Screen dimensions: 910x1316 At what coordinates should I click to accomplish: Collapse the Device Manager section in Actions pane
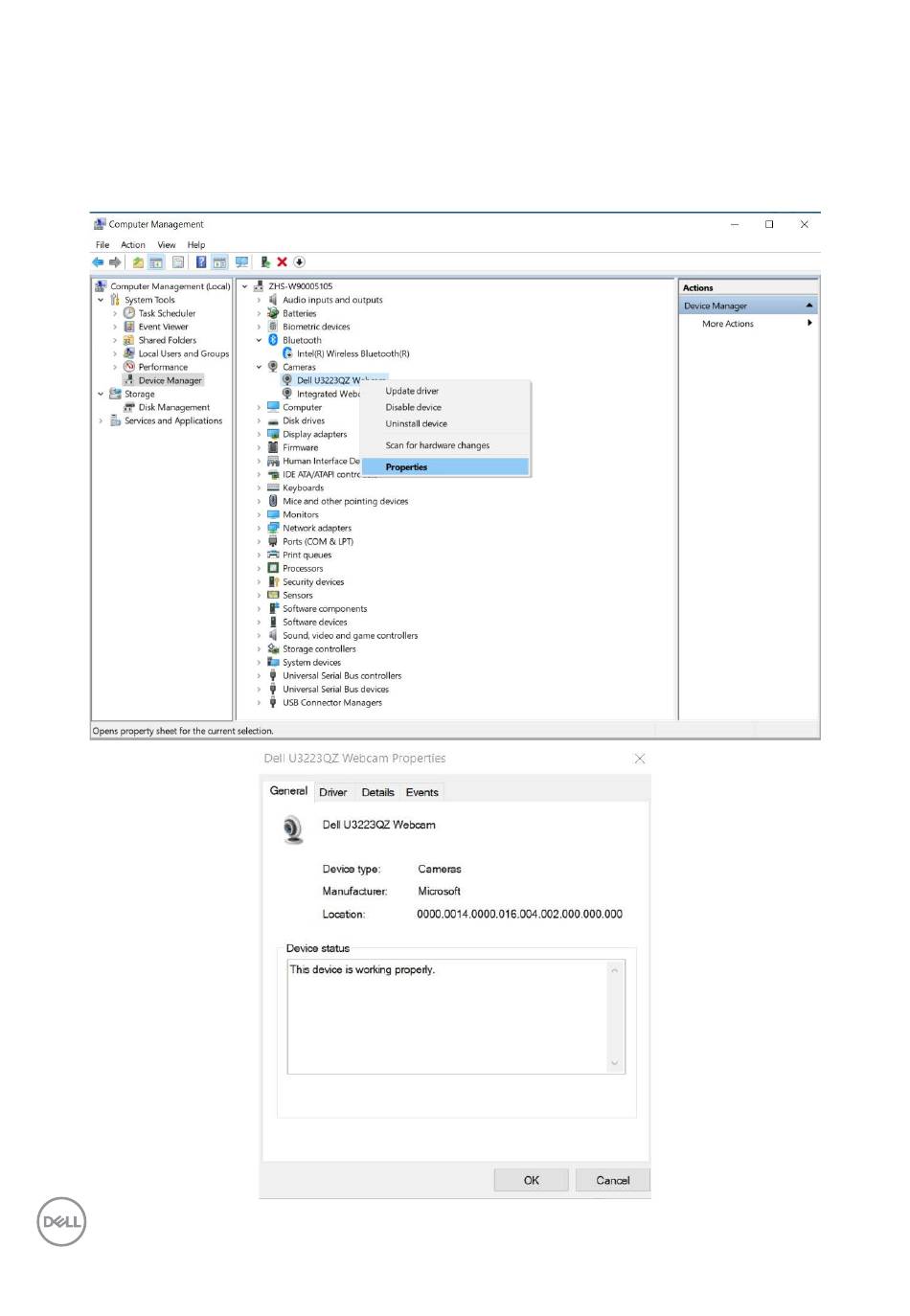click(809, 306)
